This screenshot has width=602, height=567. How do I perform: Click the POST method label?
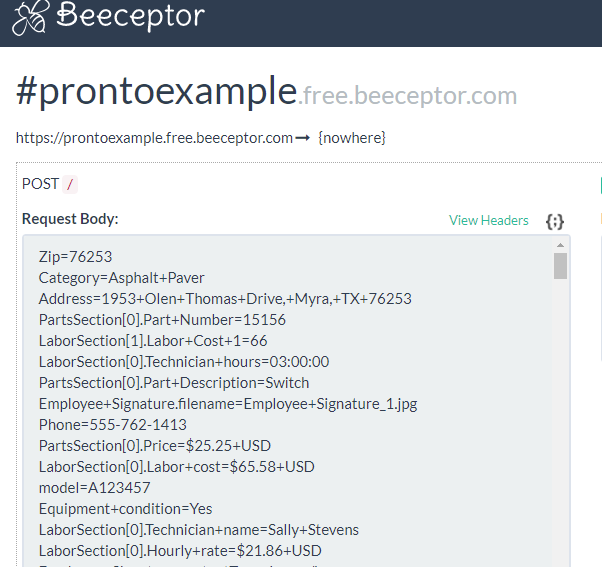click(40, 184)
